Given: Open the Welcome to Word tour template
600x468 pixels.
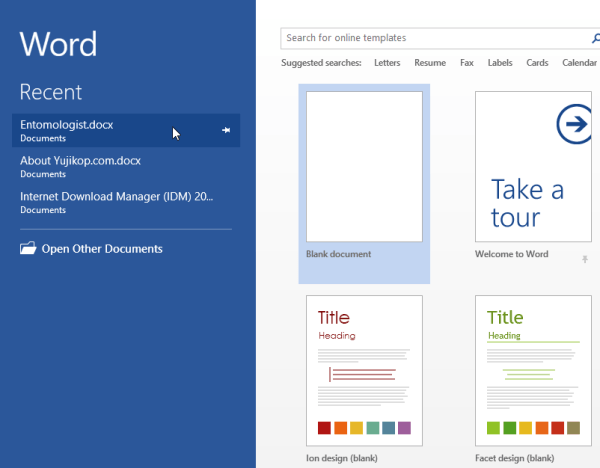Looking at the screenshot, I should [533, 166].
